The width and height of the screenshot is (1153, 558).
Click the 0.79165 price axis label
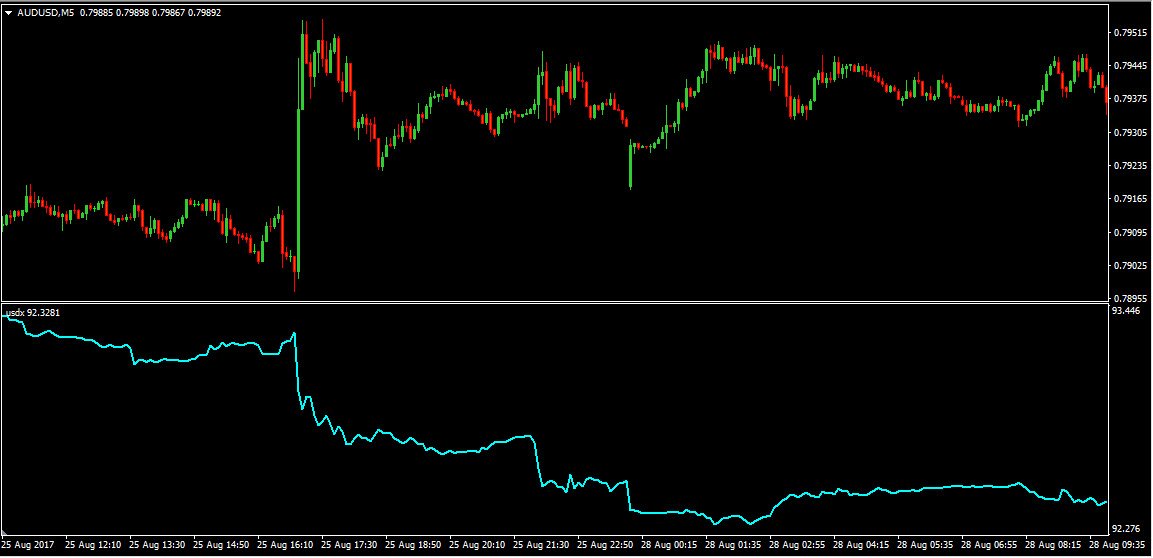pyautogui.click(x=1129, y=199)
